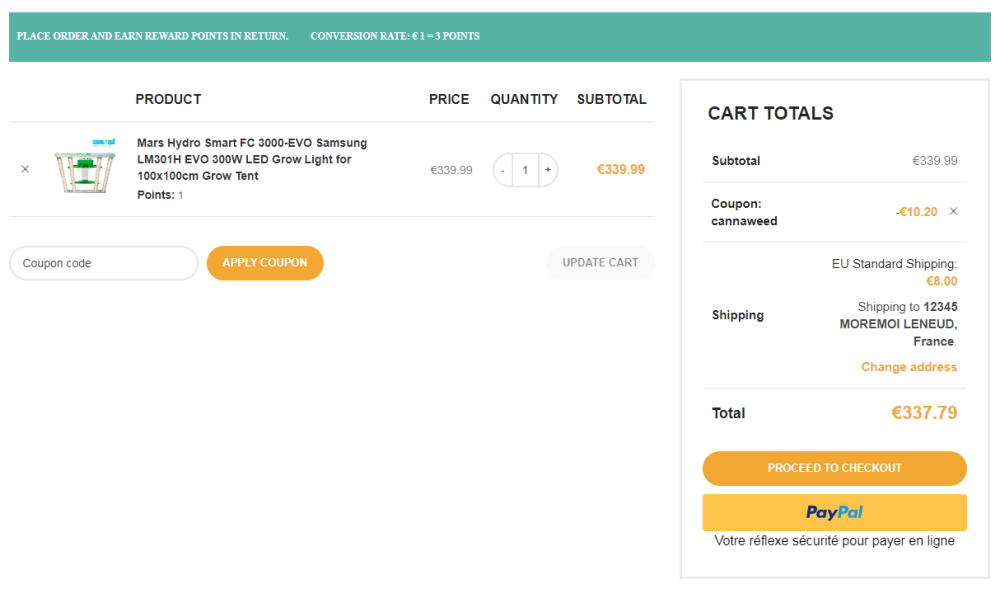Decrease quantity with the minus button
This screenshot has width=1000, height=603.
click(x=503, y=170)
